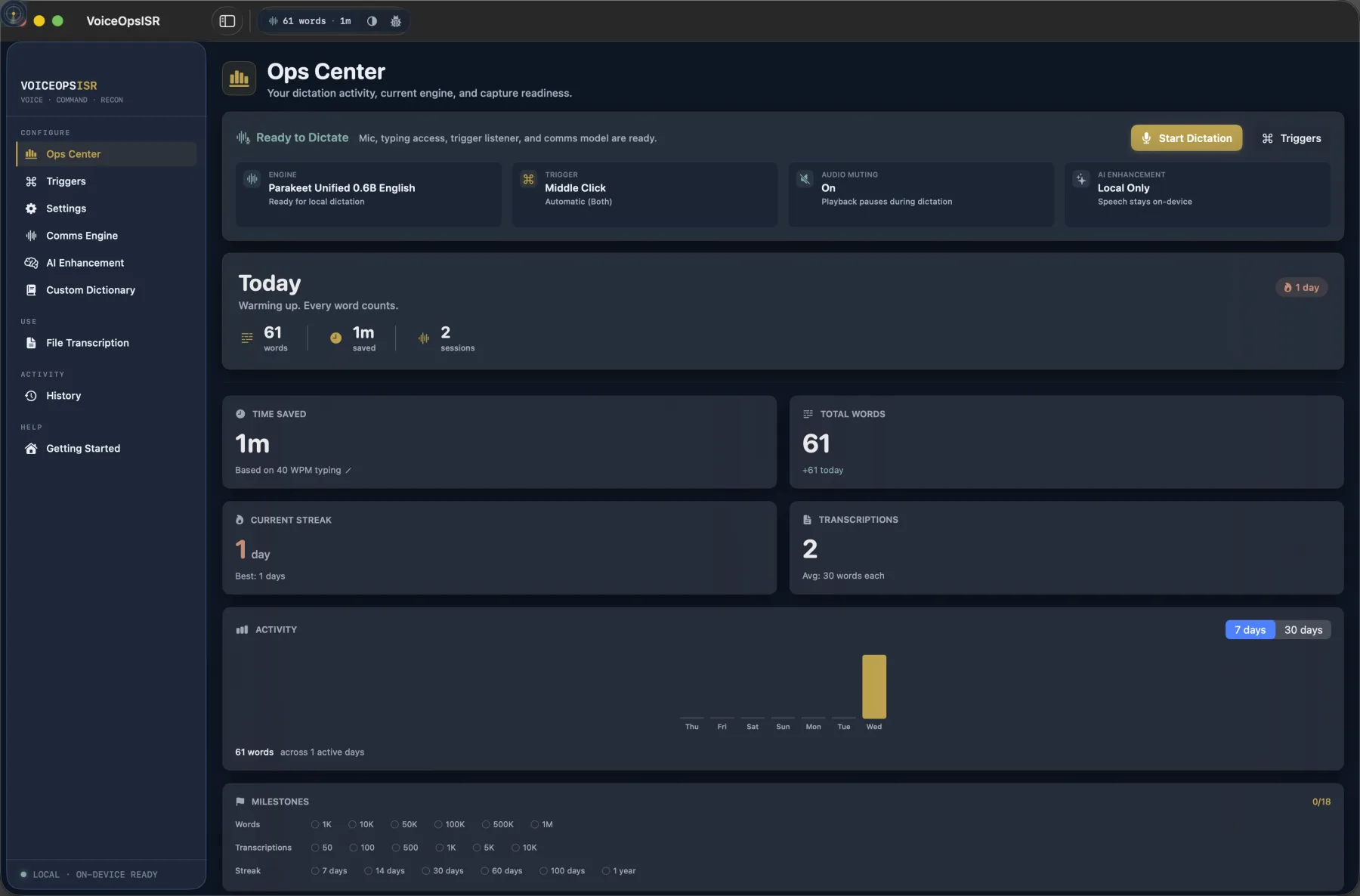This screenshot has height=896, width=1360.
Task: Click the Wed activity bar
Action: (x=874, y=687)
